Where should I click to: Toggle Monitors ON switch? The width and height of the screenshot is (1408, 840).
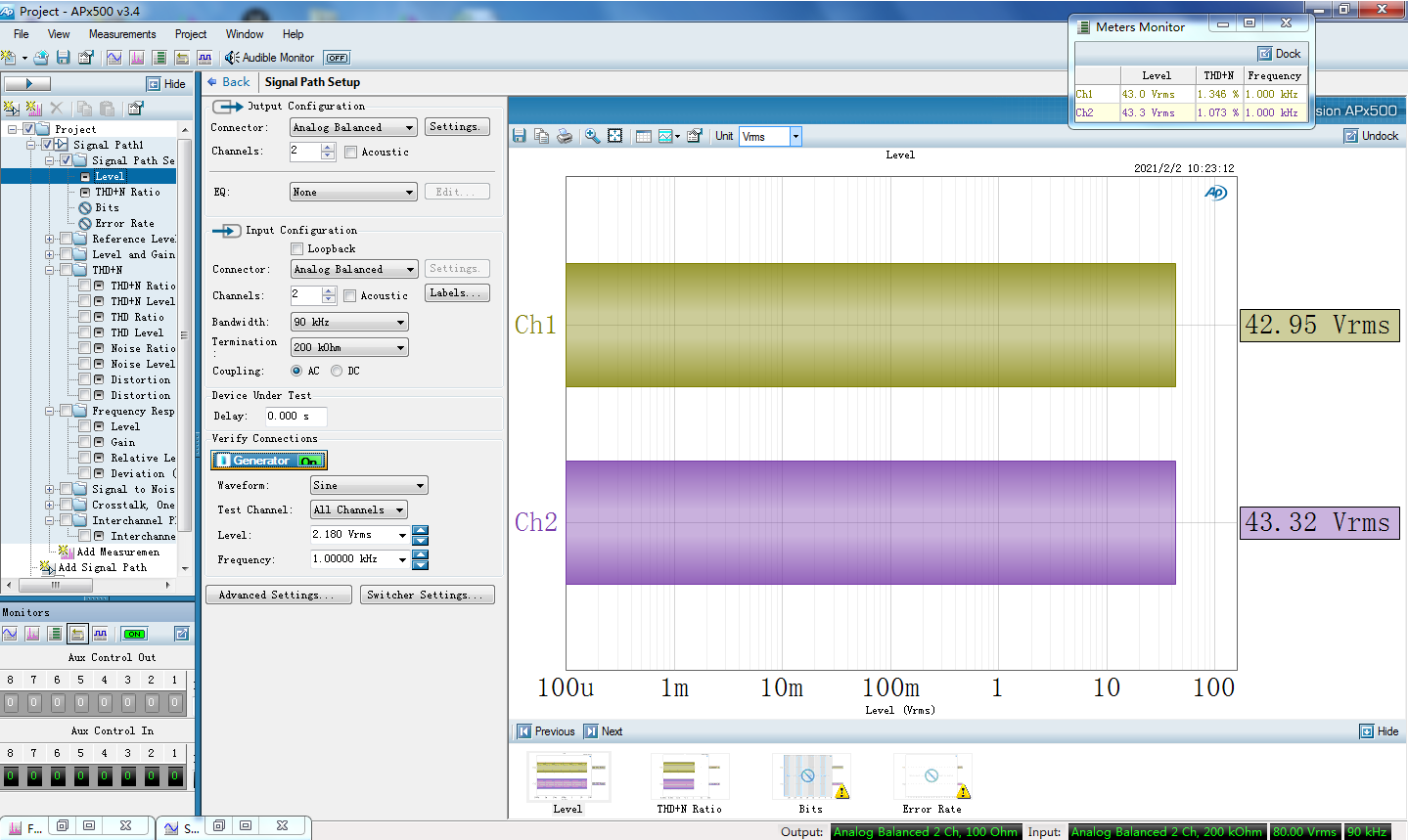134,634
